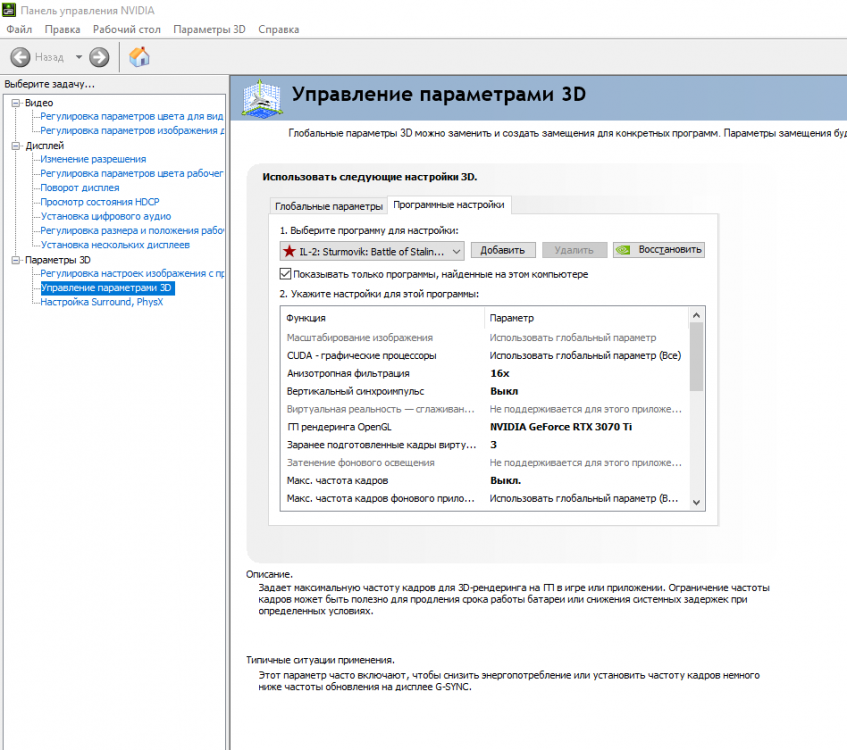This screenshot has width=847, height=750.
Task: Click the settings list scroll-down arrow
Action: (696, 503)
